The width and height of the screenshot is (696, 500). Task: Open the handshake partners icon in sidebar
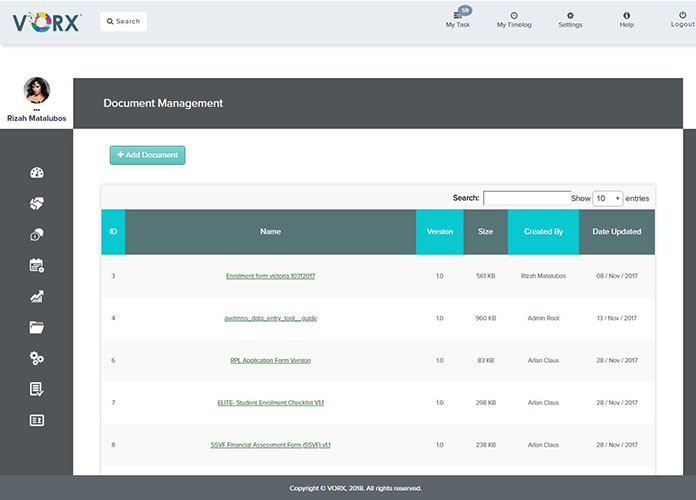(x=37, y=203)
